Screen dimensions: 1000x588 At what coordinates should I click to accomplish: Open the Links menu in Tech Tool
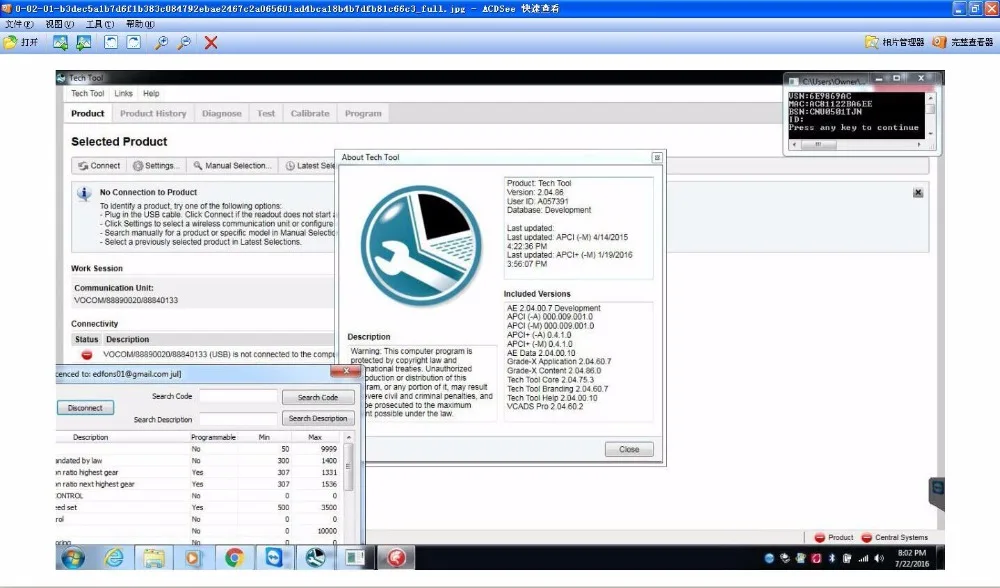(x=123, y=93)
